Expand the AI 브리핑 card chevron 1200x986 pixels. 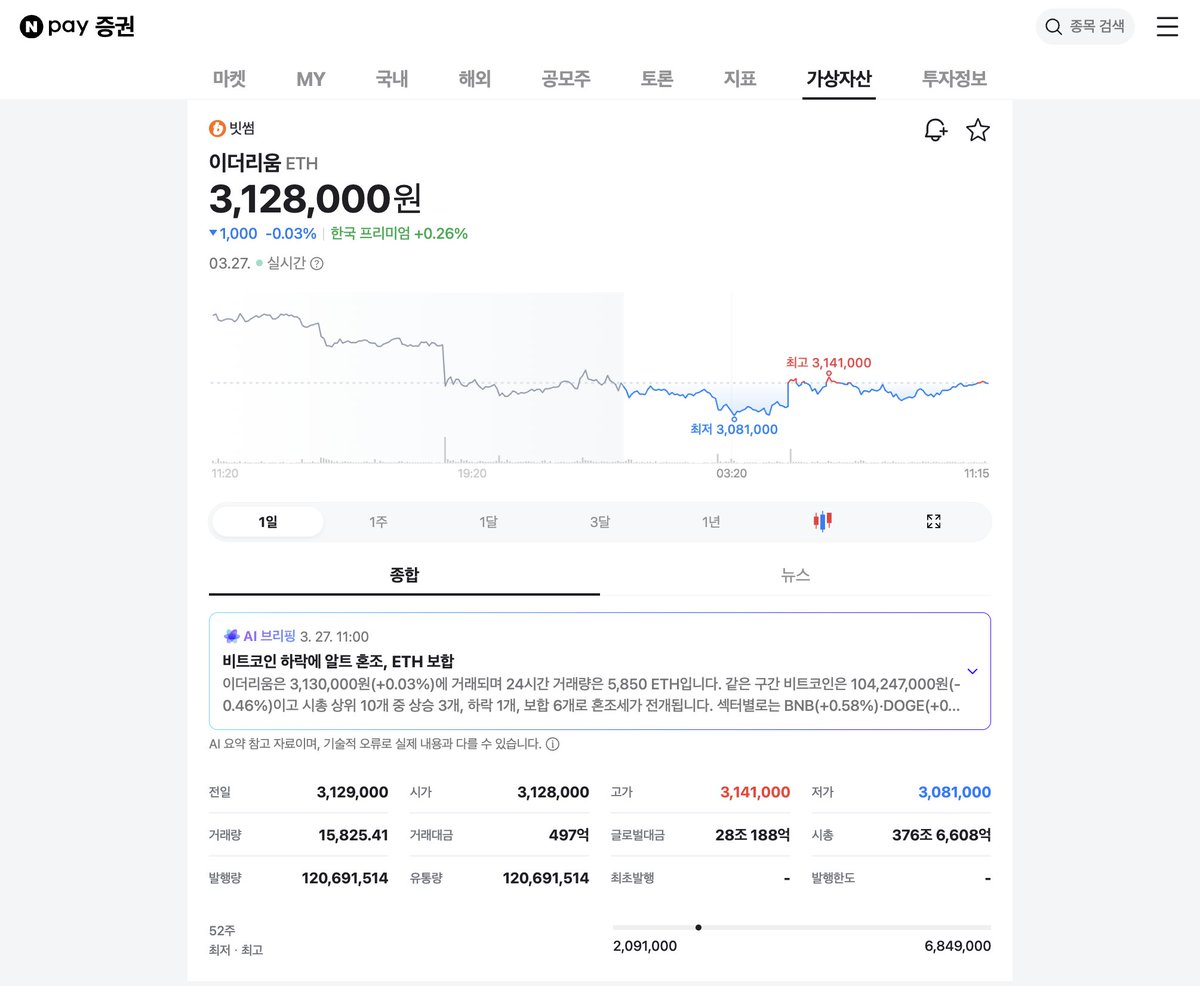[972, 671]
